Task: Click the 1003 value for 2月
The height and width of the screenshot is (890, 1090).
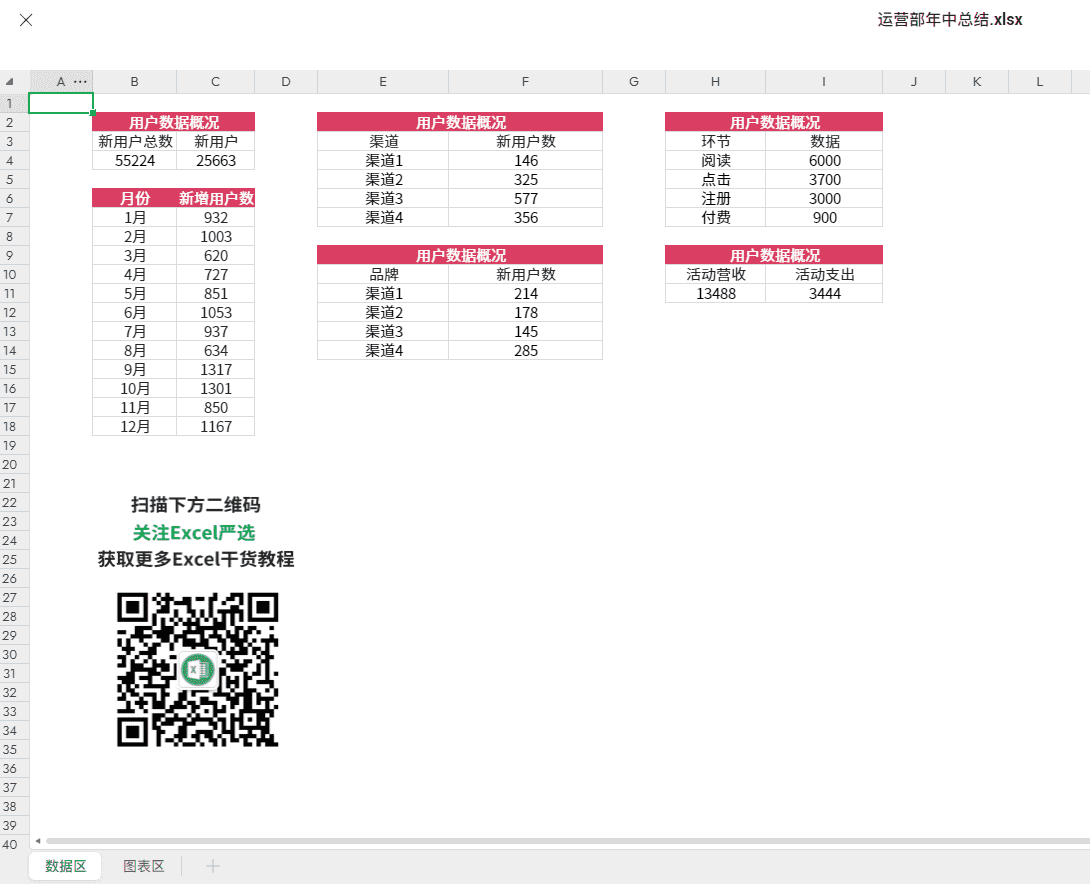Action: (215, 236)
